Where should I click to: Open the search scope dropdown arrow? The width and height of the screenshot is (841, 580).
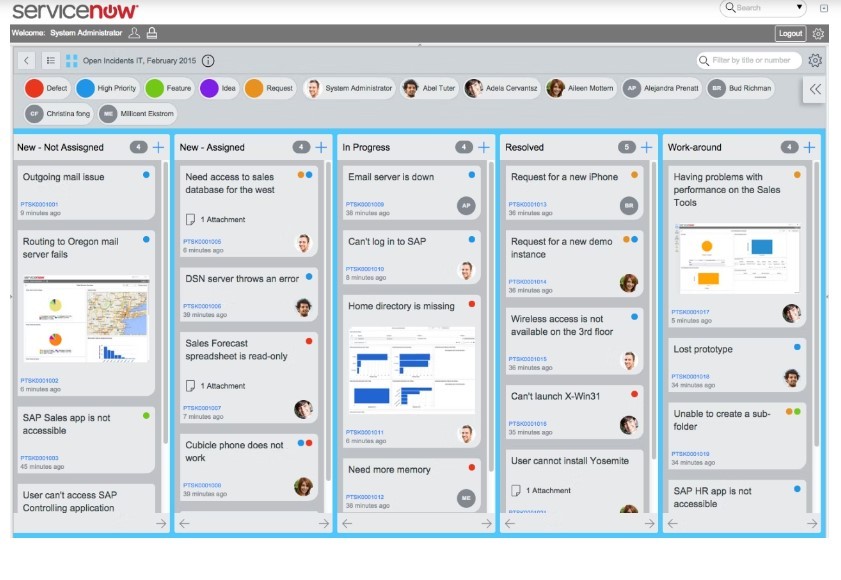coord(797,8)
